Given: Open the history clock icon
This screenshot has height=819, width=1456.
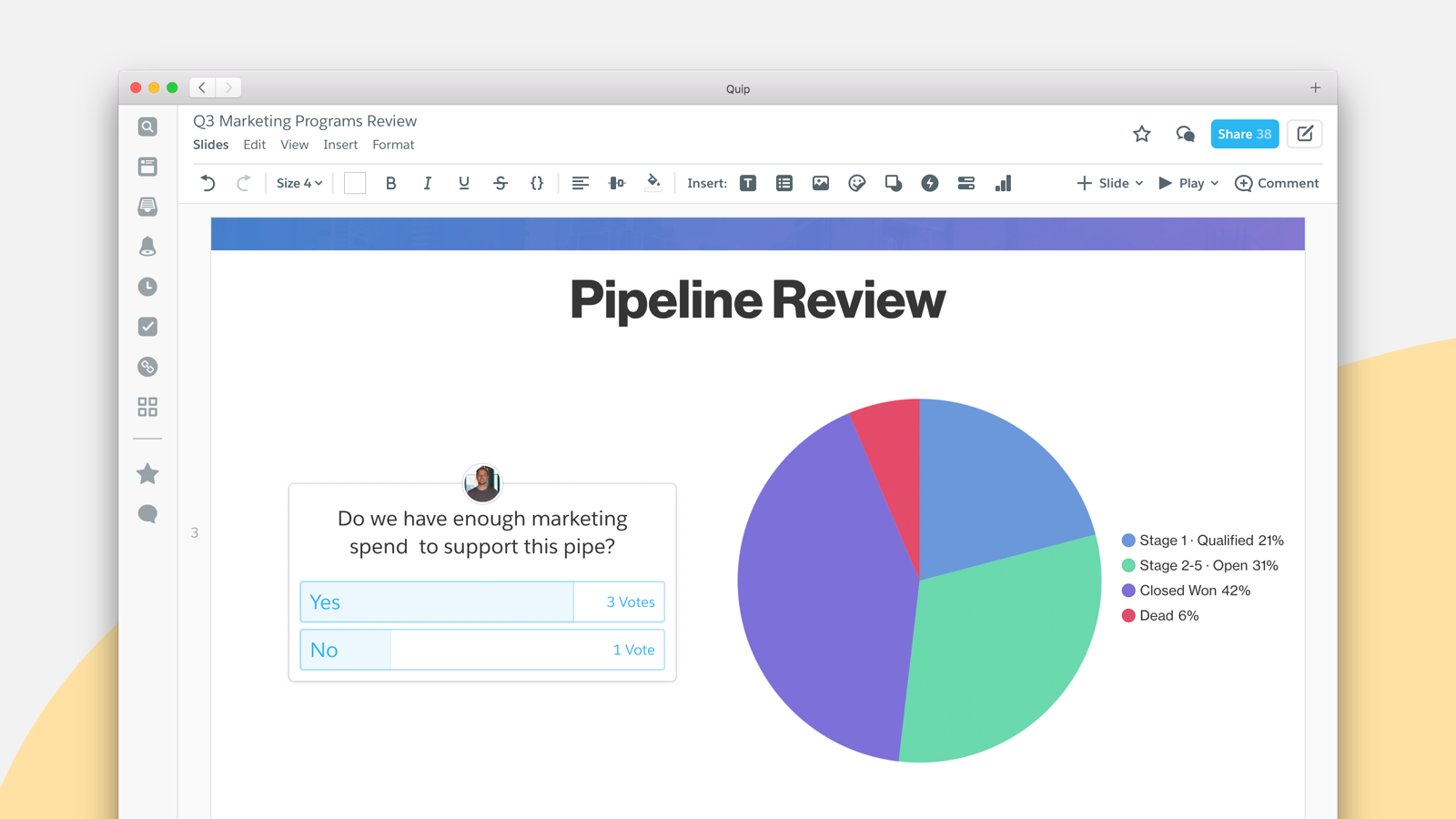Looking at the screenshot, I should coord(147,287).
